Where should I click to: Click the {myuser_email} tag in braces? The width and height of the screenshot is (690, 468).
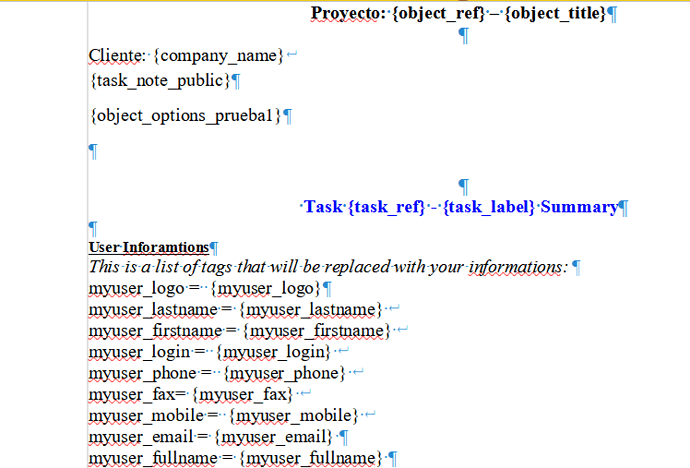[x=274, y=436]
